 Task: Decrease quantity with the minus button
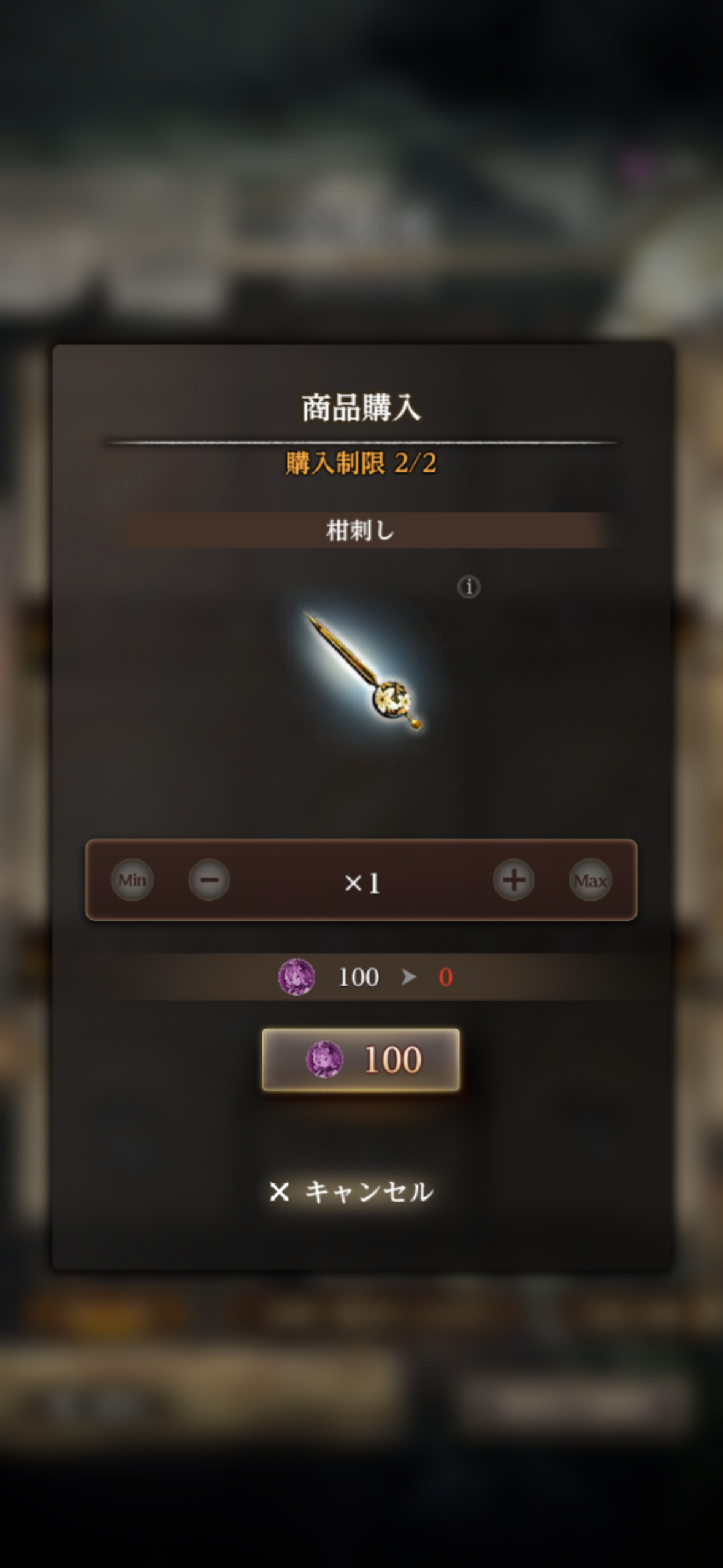pos(209,880)
